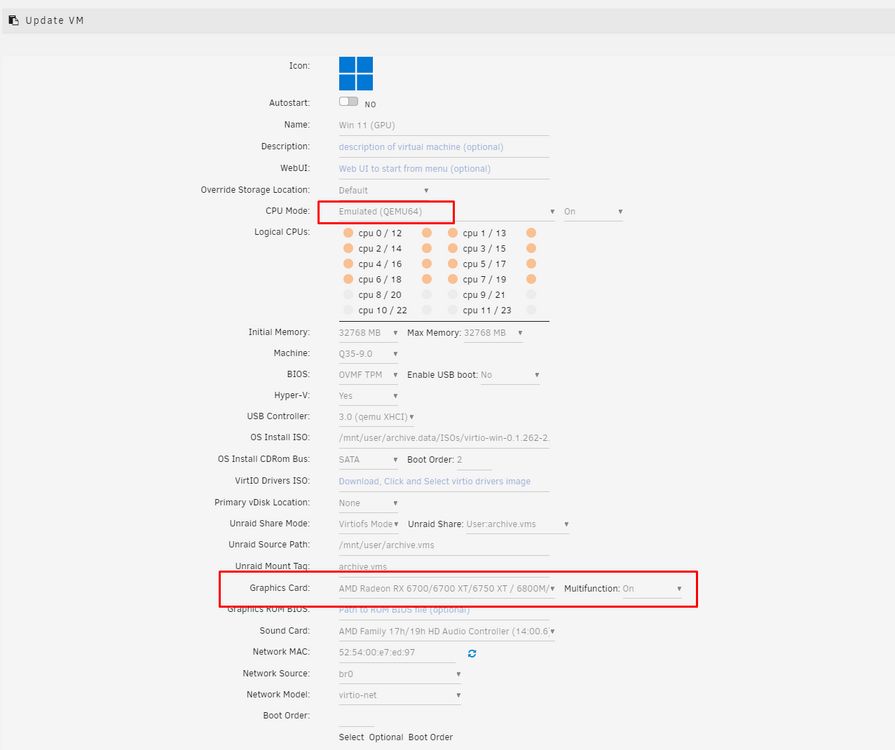Open the Network Model virtio-net dropdown
895x750 pixels.
click(400, 695)
